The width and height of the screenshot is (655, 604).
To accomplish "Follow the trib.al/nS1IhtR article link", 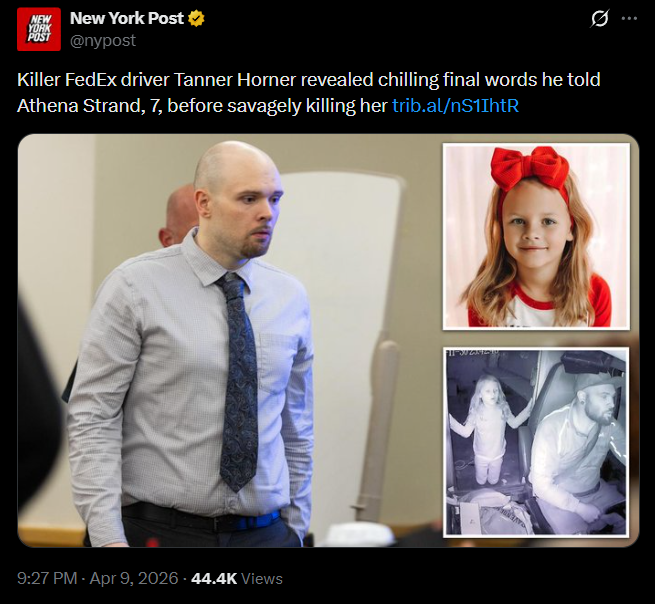I will [455, 106].
